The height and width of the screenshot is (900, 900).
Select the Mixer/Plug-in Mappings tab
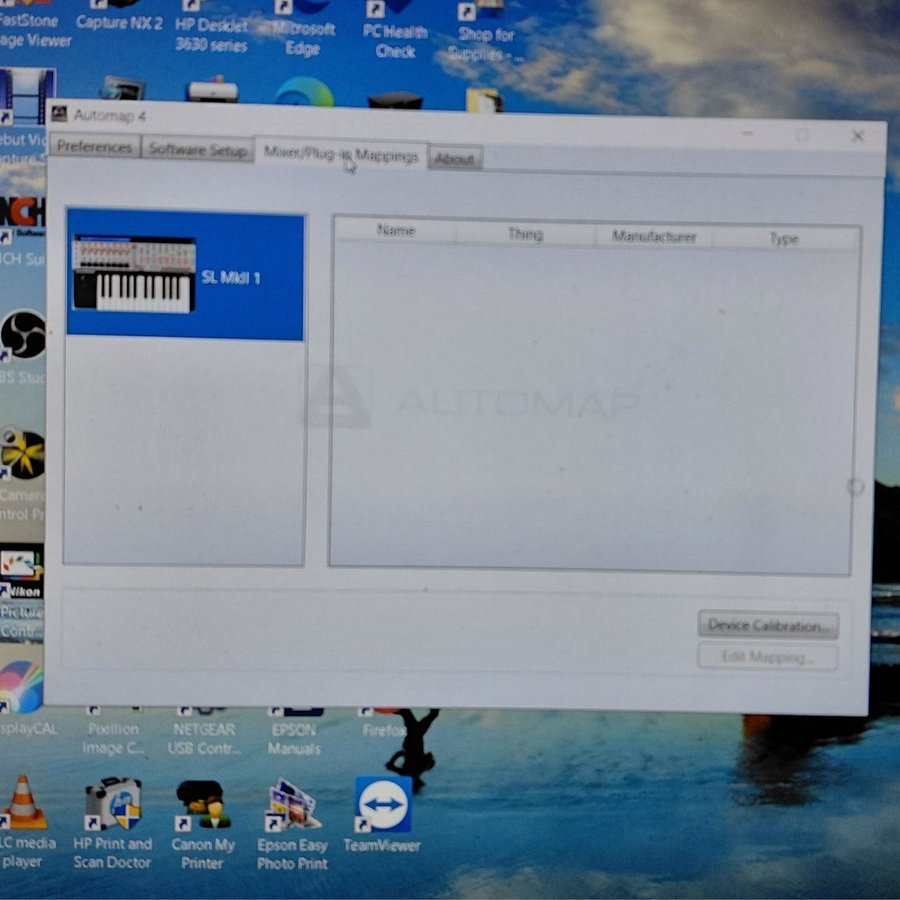pos(340,154)
